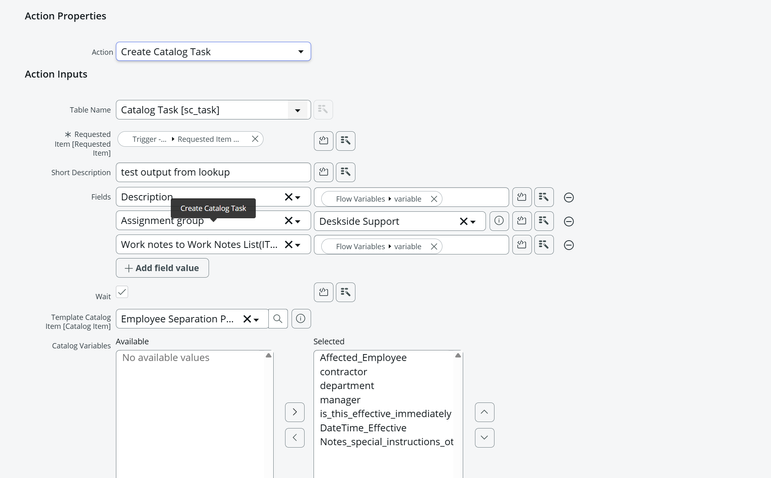Select Affected_Employee in Selected list
The image size is (771, 478).
point(363,358)
